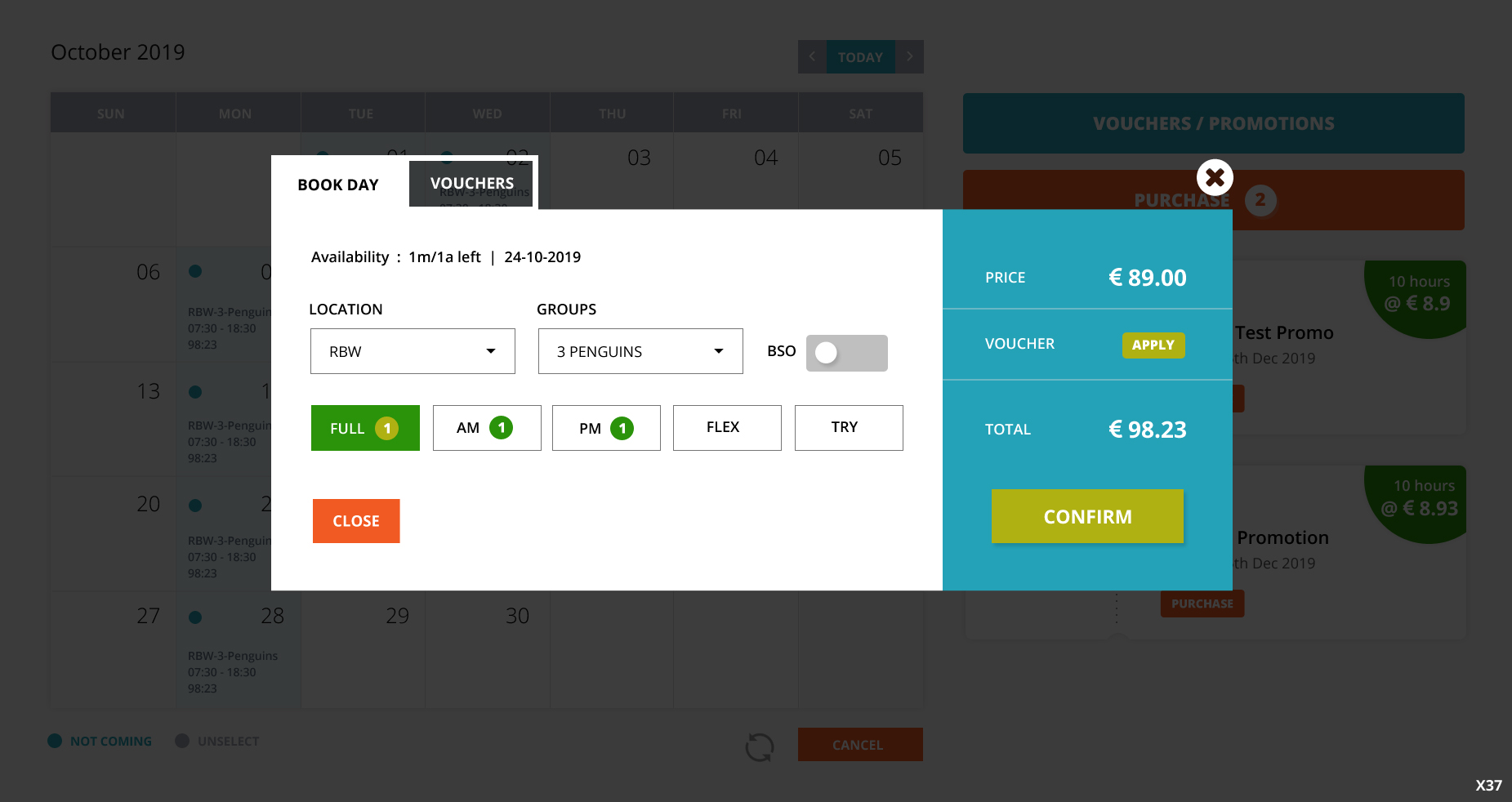
Task: Click the Purchase banner with count 2
Action: coord(1214,200)
